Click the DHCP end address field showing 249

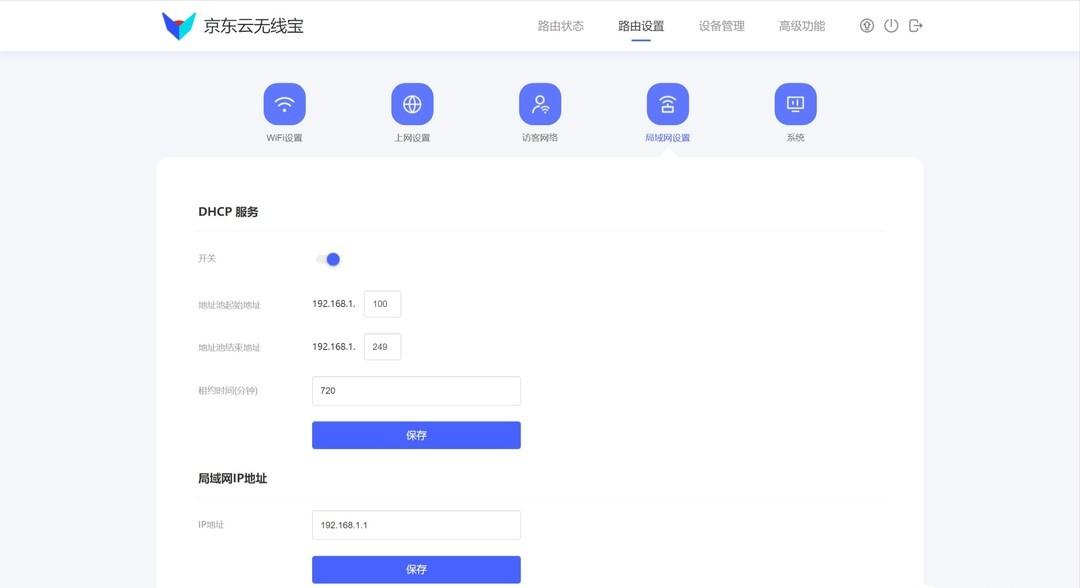coord(382,346)
